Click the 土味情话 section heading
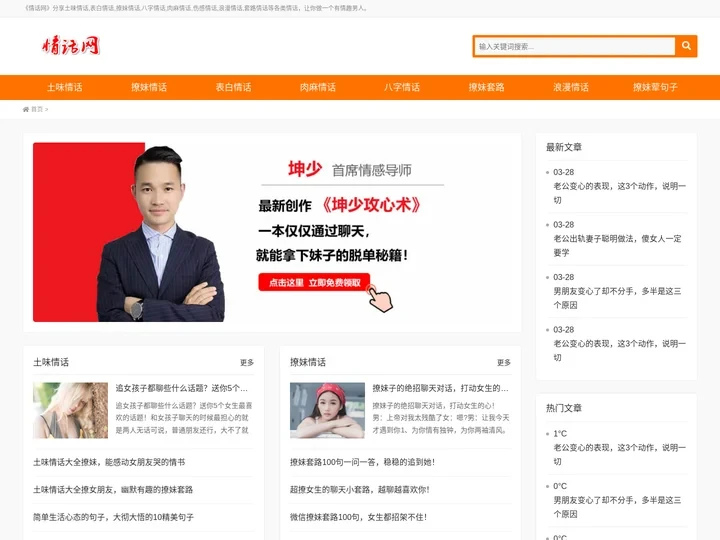This screenshot has height=540, width=720. coord(51,363)
